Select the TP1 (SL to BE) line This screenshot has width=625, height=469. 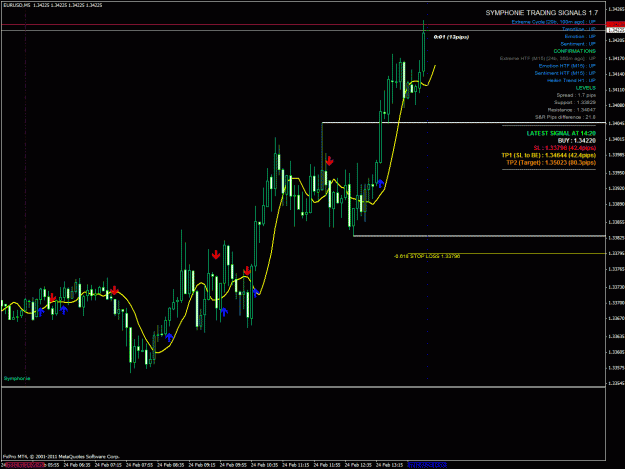click(x=548, y=155)
